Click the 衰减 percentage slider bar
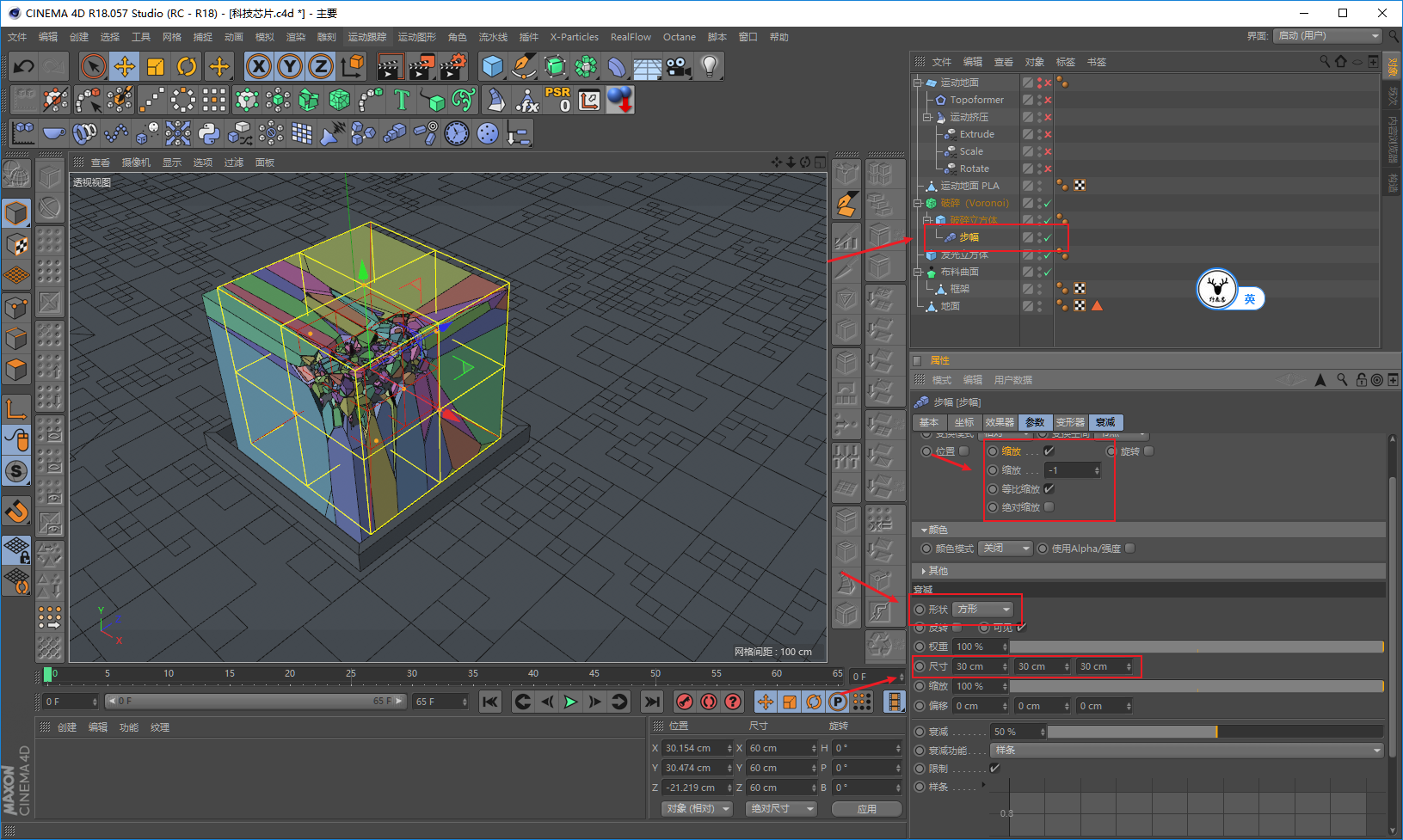Viewport: 1403px width, 840px height. [1215, 732]
